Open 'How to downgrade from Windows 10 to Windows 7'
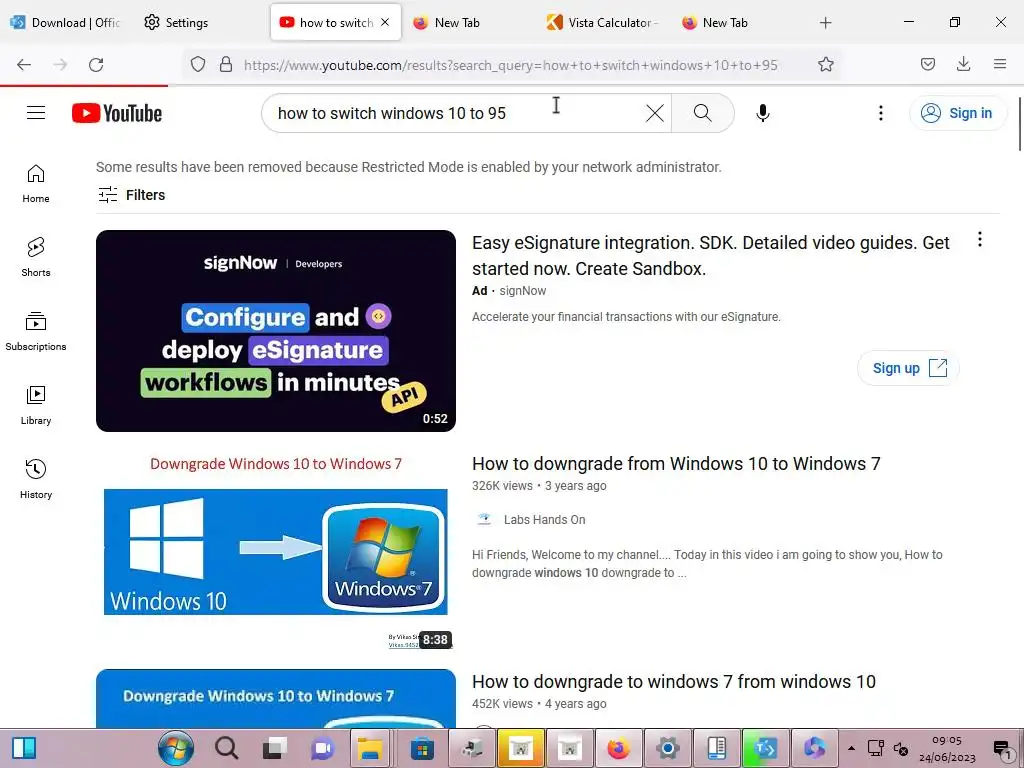This screenshot has width=1024, height=768. point(676,464)
